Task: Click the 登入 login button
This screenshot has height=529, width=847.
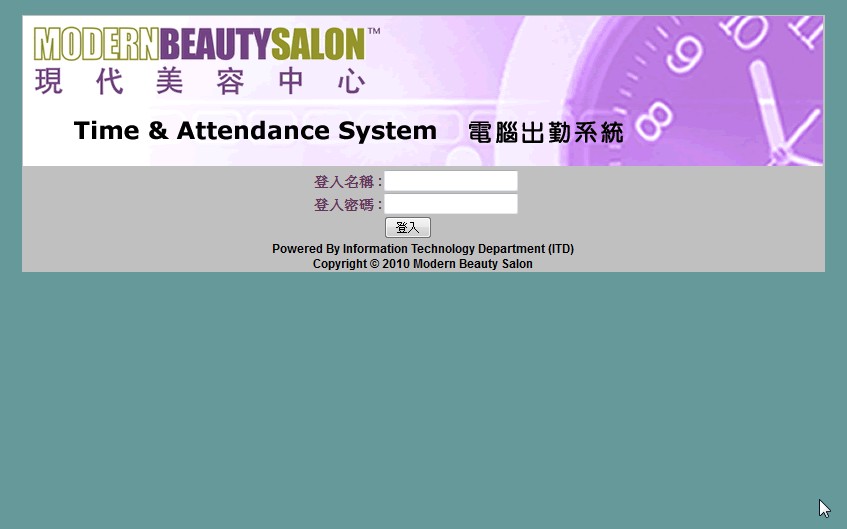Action: [408, 227]
